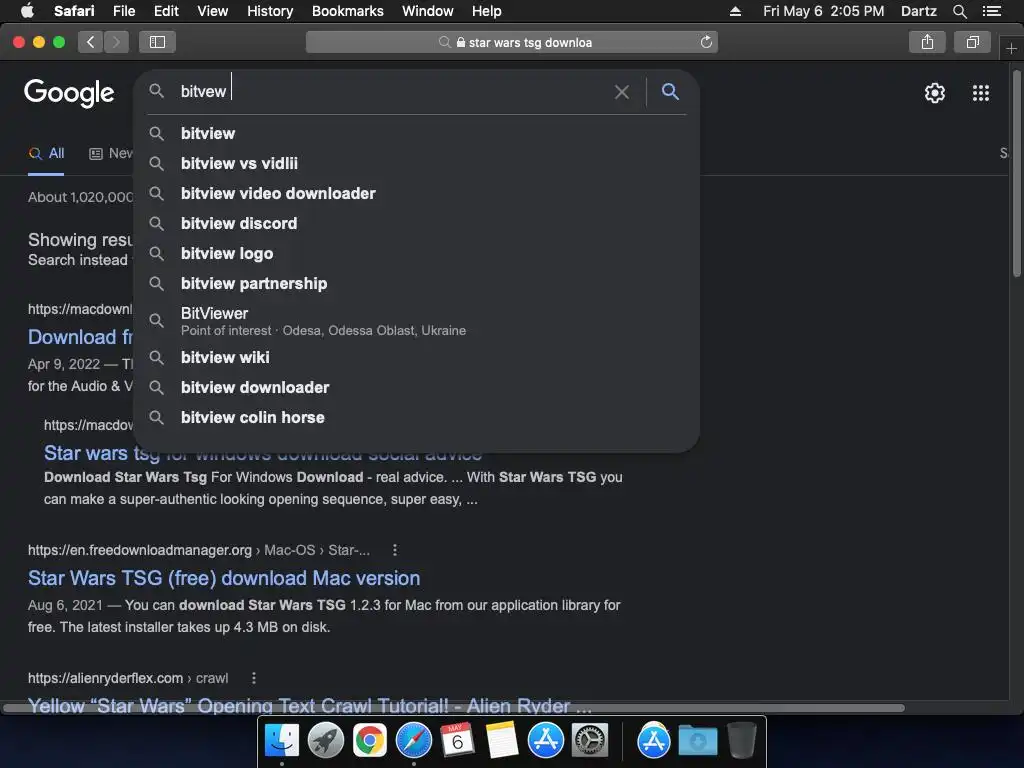Viewport: 1024px width, 768px height.
Task: Open the Google apps grid
Action: click(980, 93)
